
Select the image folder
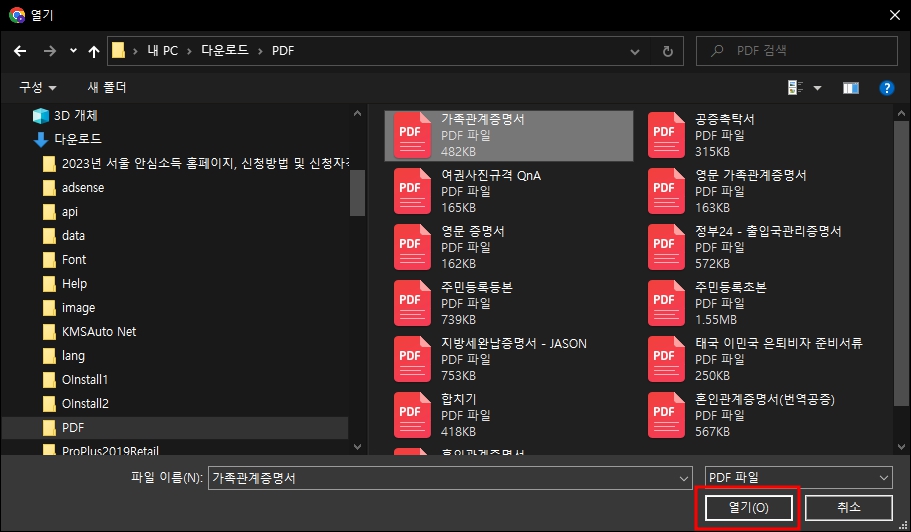(78, 307)
